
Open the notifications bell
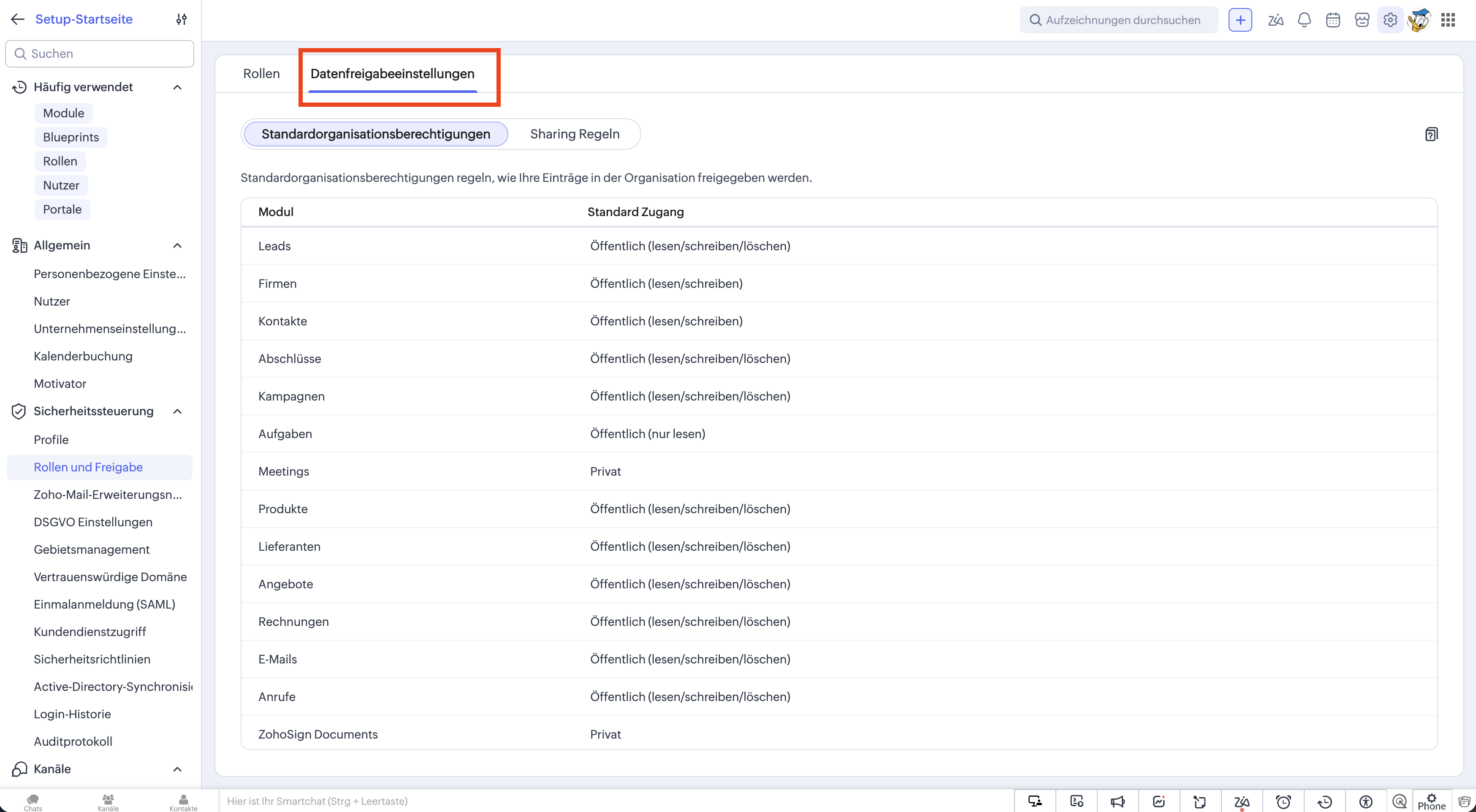[1304, 20]
